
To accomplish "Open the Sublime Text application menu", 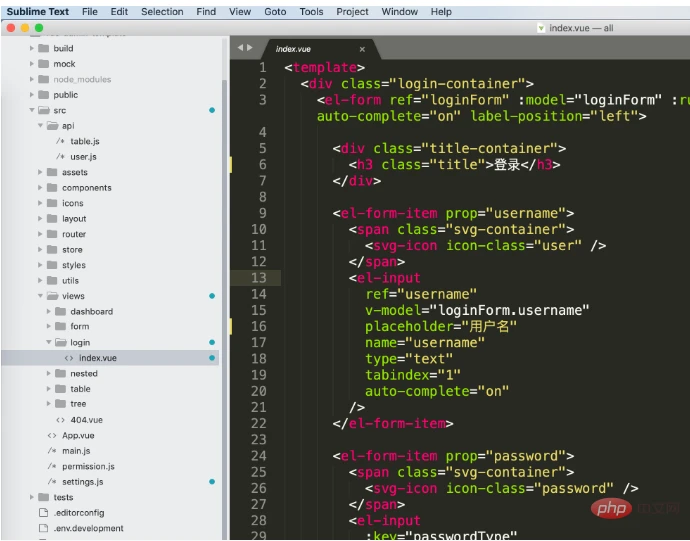I will tap(38, 12).
